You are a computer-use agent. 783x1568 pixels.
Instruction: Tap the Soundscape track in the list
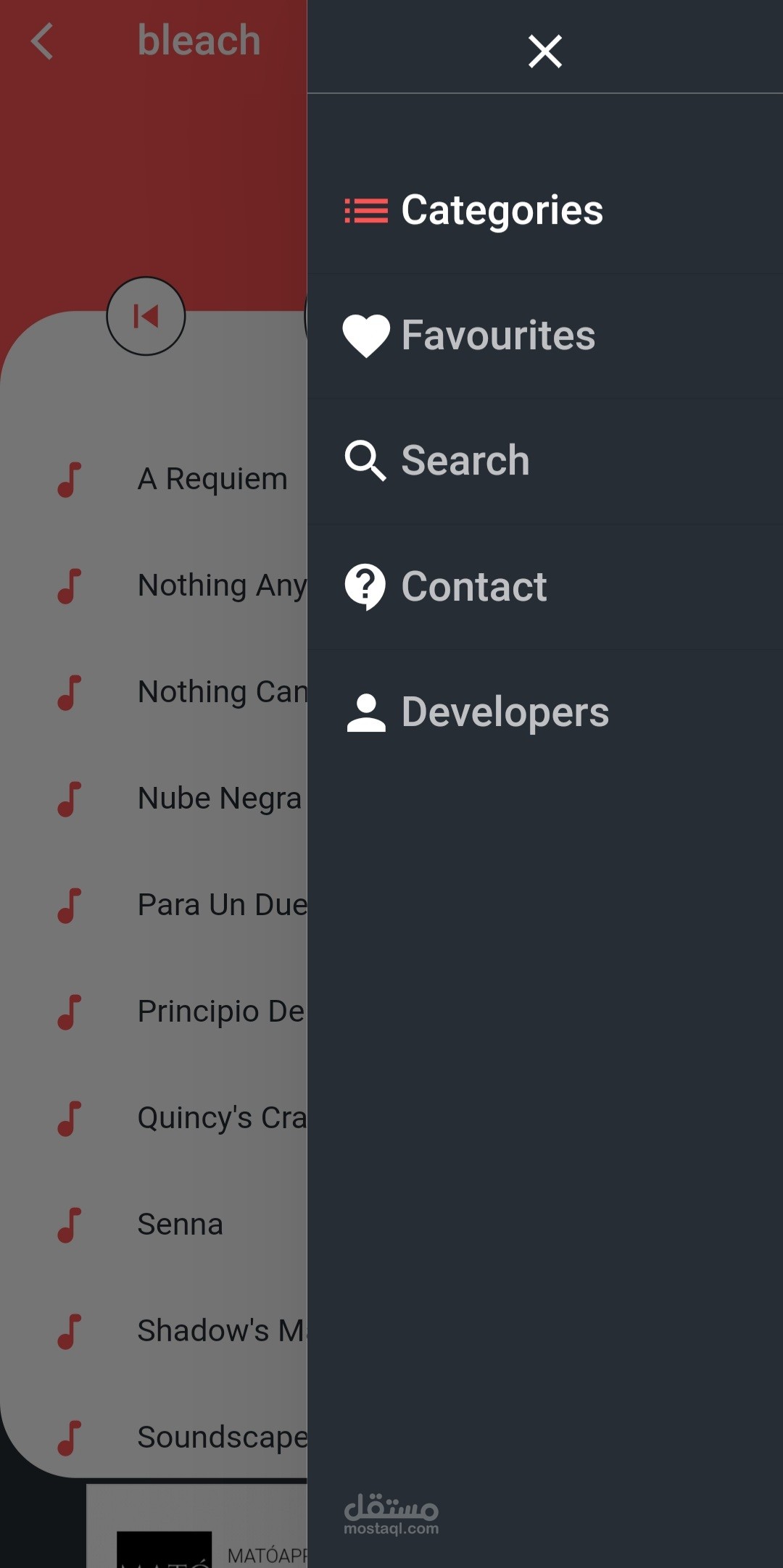pyautogui.click(x=222, y=1438)
